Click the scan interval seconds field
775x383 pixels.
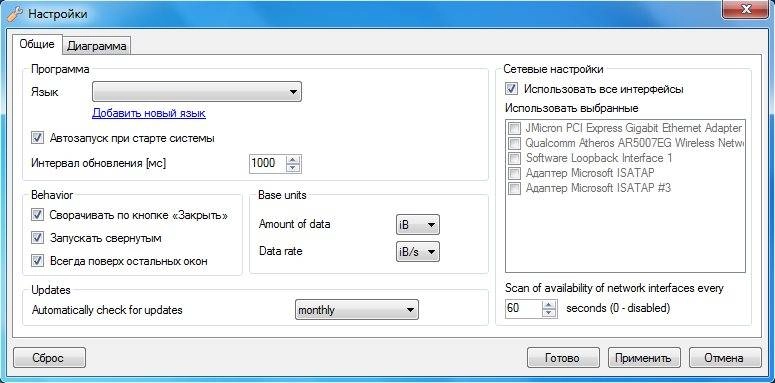pos(523,308)
